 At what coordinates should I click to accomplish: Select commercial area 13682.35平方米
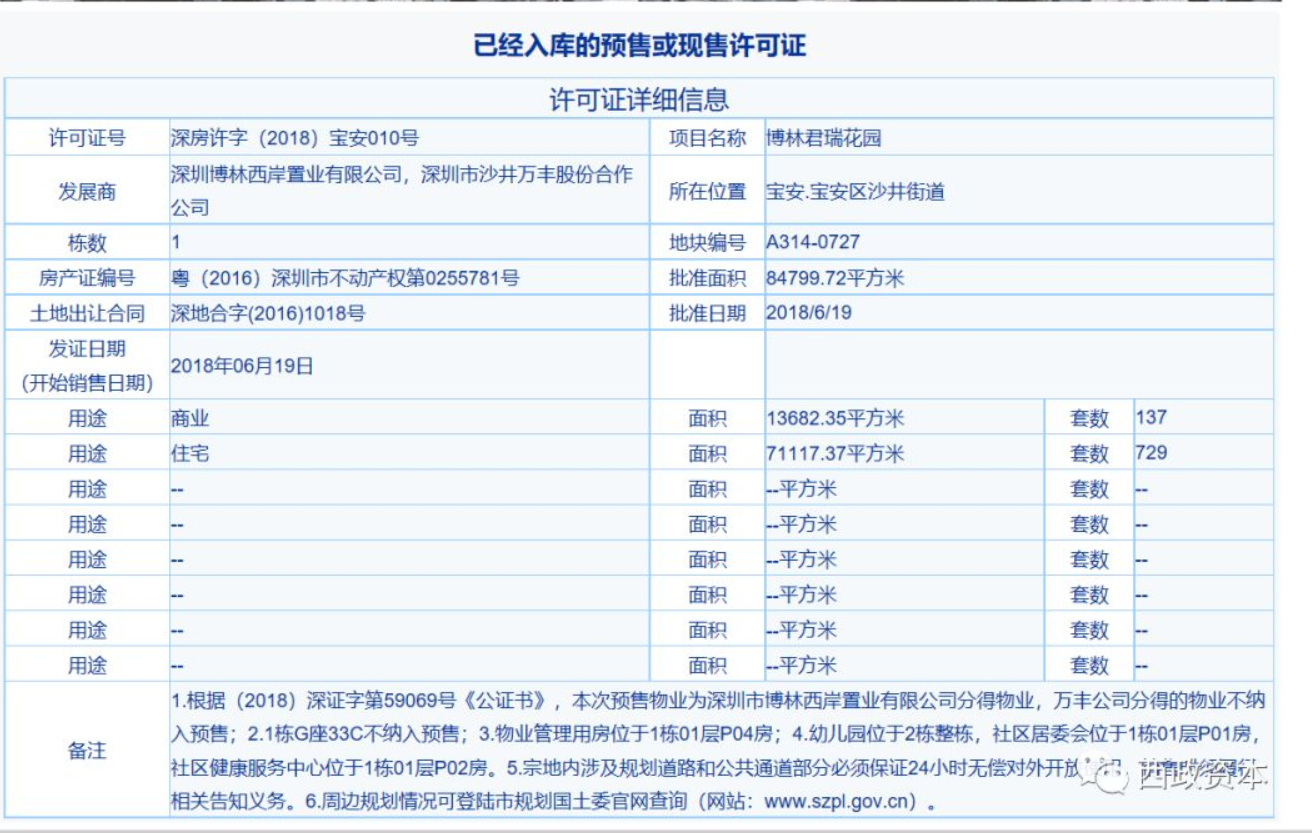[x=835, y=418]
